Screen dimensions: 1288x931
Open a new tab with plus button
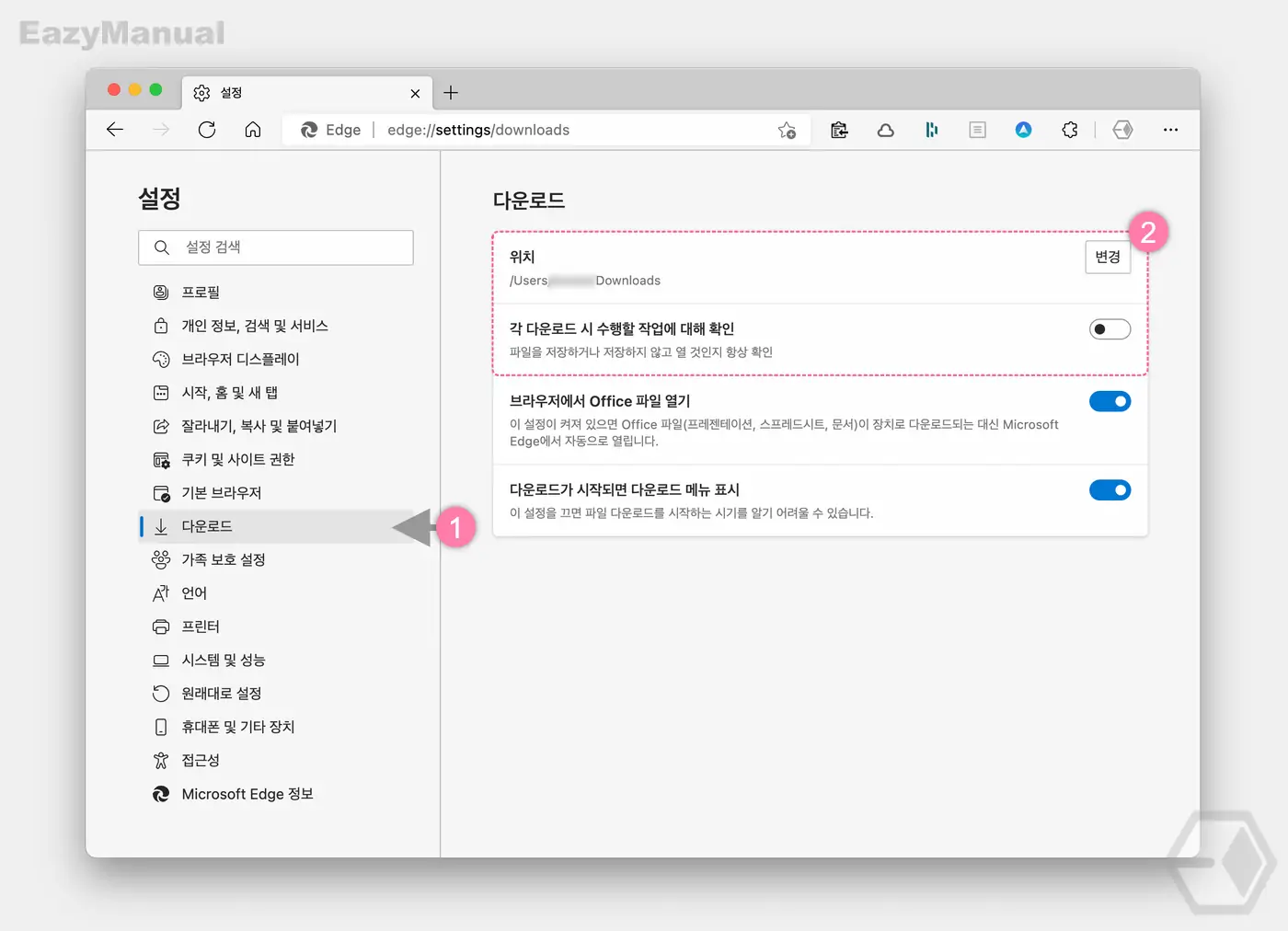451,93
